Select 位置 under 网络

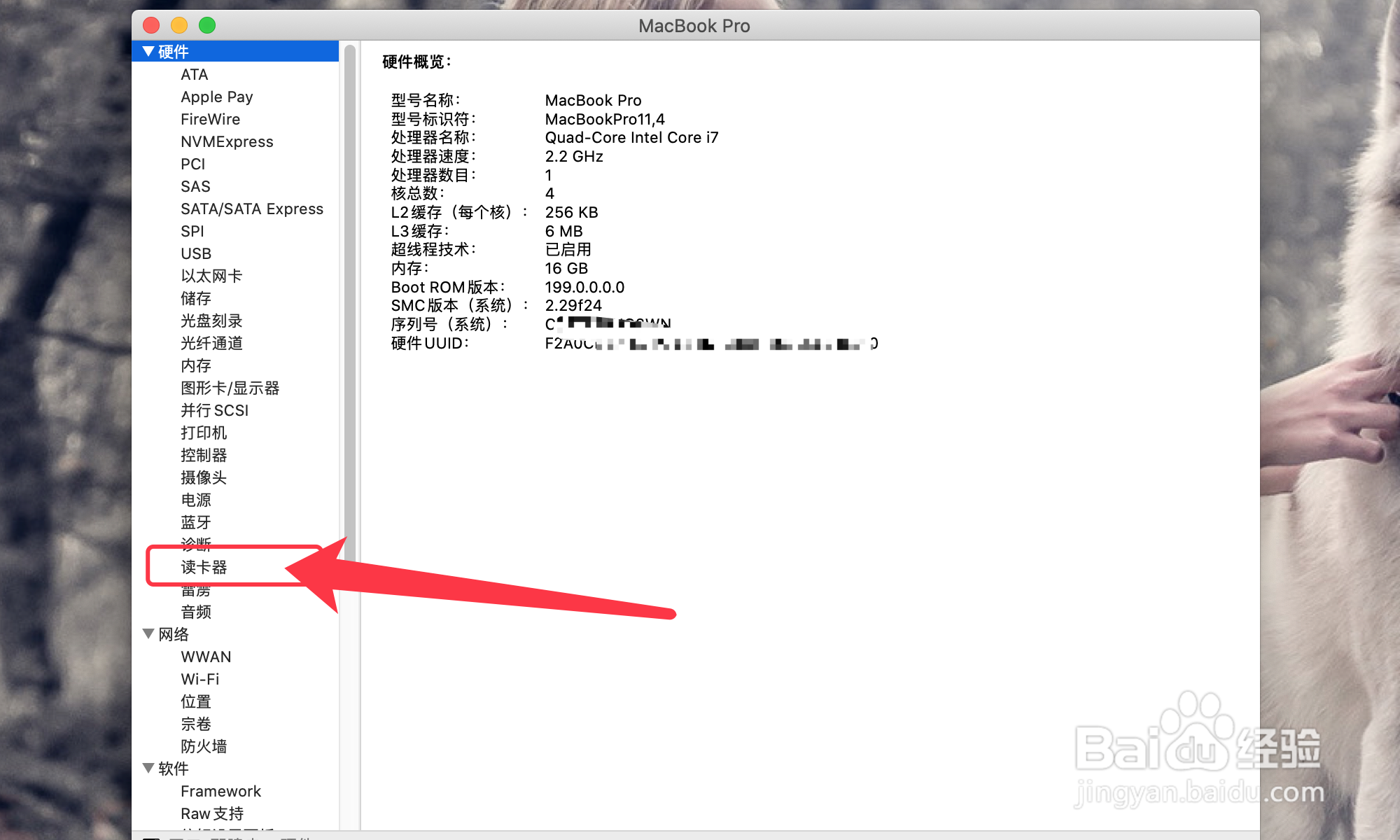pos(196,701)
